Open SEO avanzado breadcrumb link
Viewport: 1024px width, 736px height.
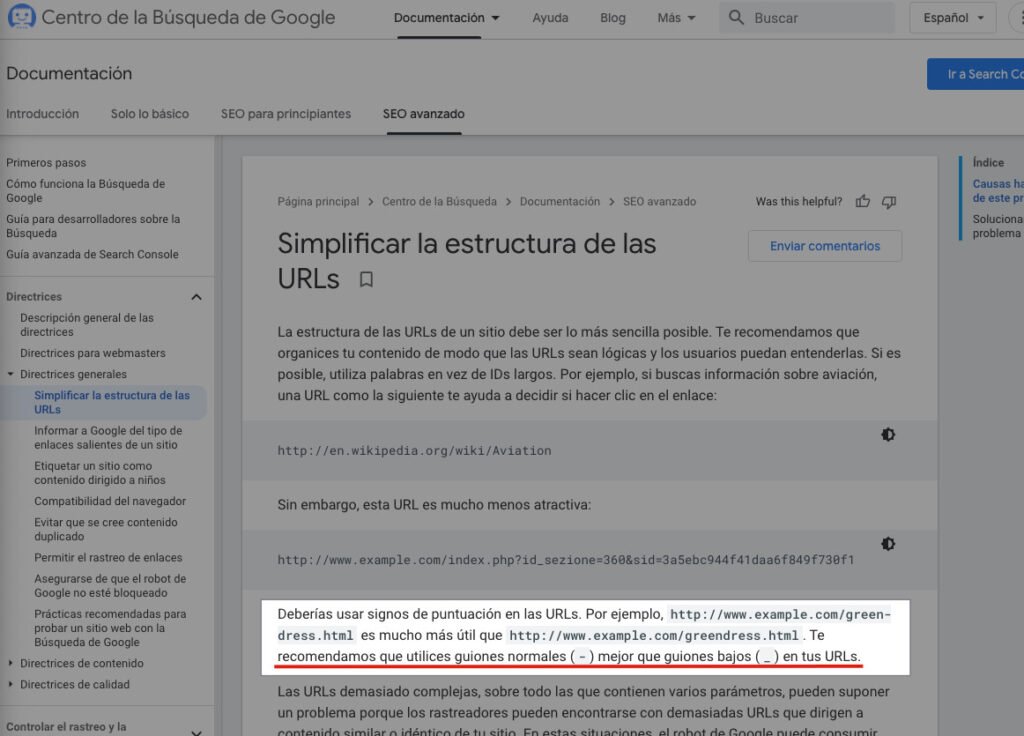point(659,202)
